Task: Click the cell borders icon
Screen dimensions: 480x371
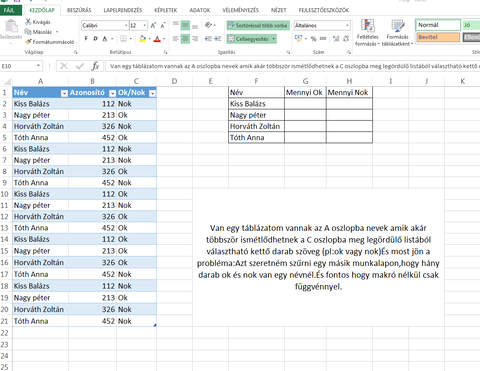Action: 123,39
